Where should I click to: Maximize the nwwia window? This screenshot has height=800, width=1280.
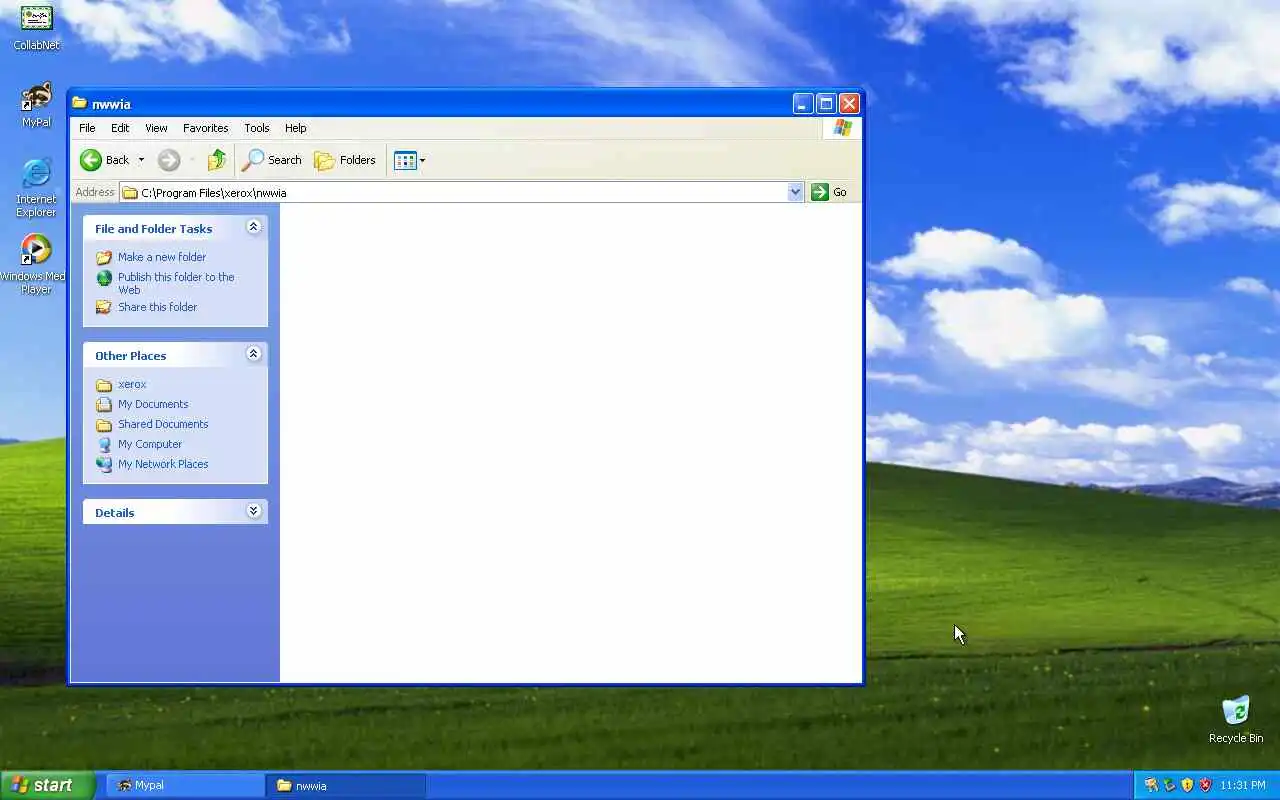826,103
